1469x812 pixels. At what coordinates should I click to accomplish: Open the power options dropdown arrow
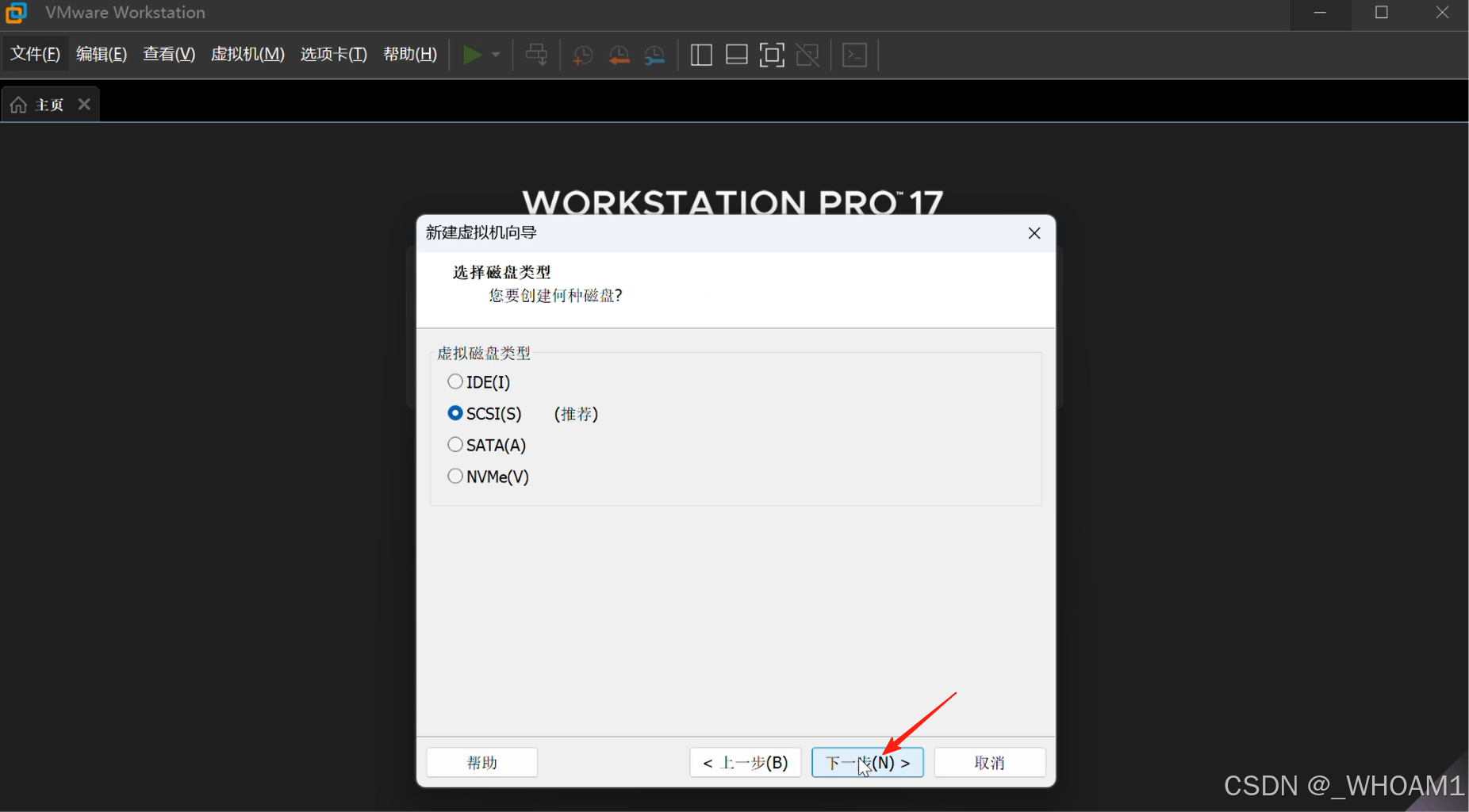pyautogui.click(x=496, y=55)
